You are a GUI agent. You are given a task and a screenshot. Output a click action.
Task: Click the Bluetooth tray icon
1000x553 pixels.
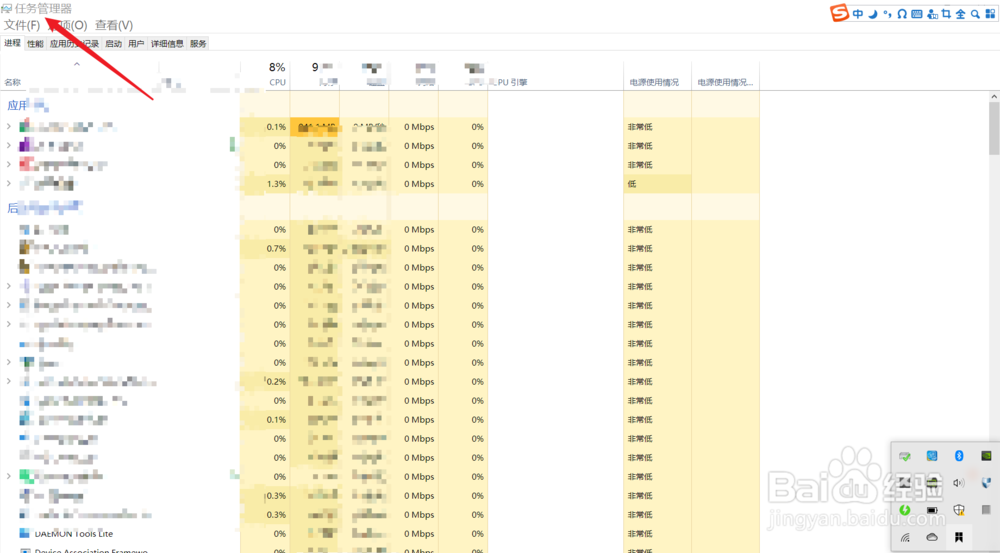coord(959,455)
